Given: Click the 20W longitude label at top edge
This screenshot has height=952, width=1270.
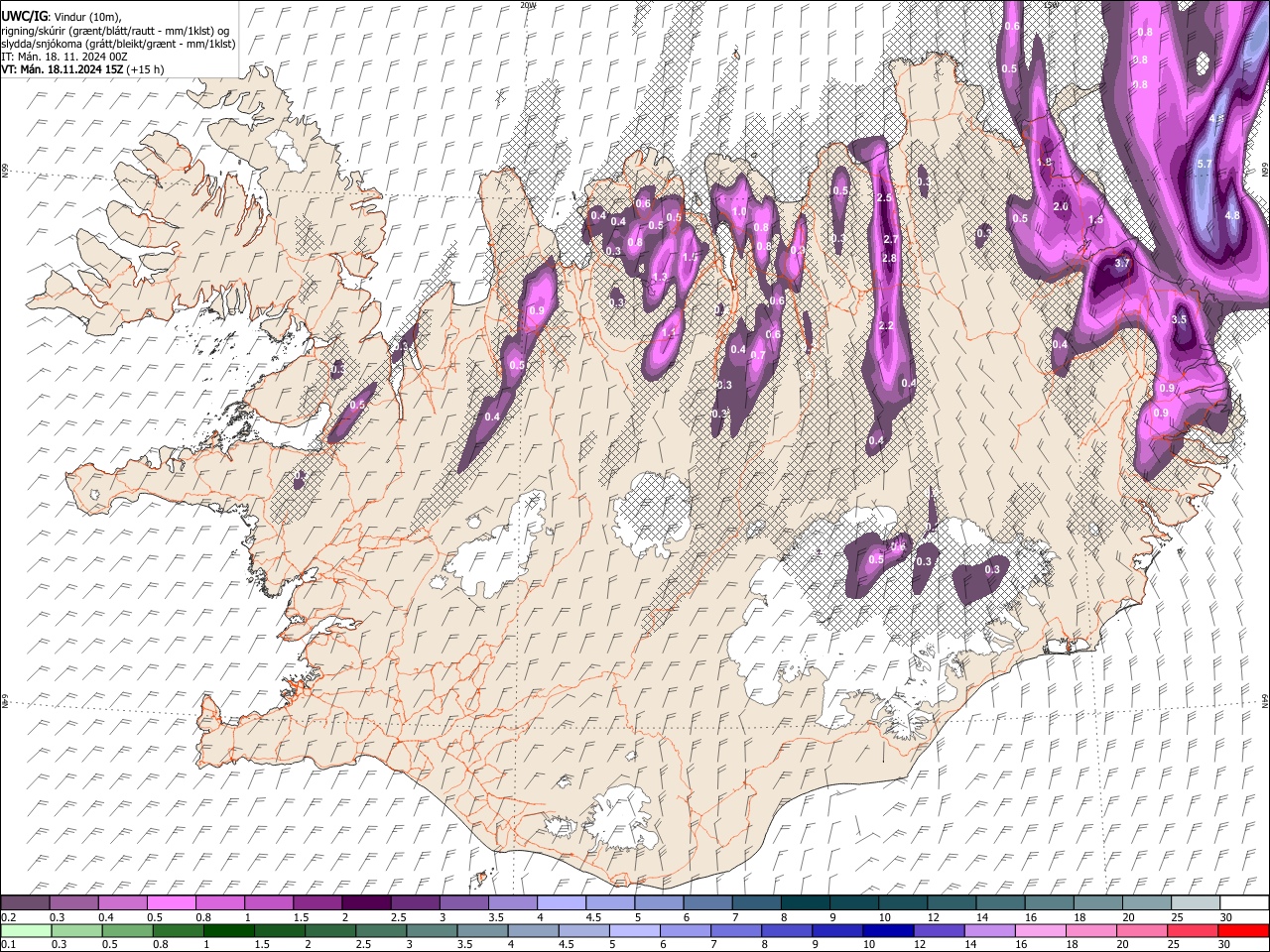Looking at the screenshot, I should [x=527, y=5].
